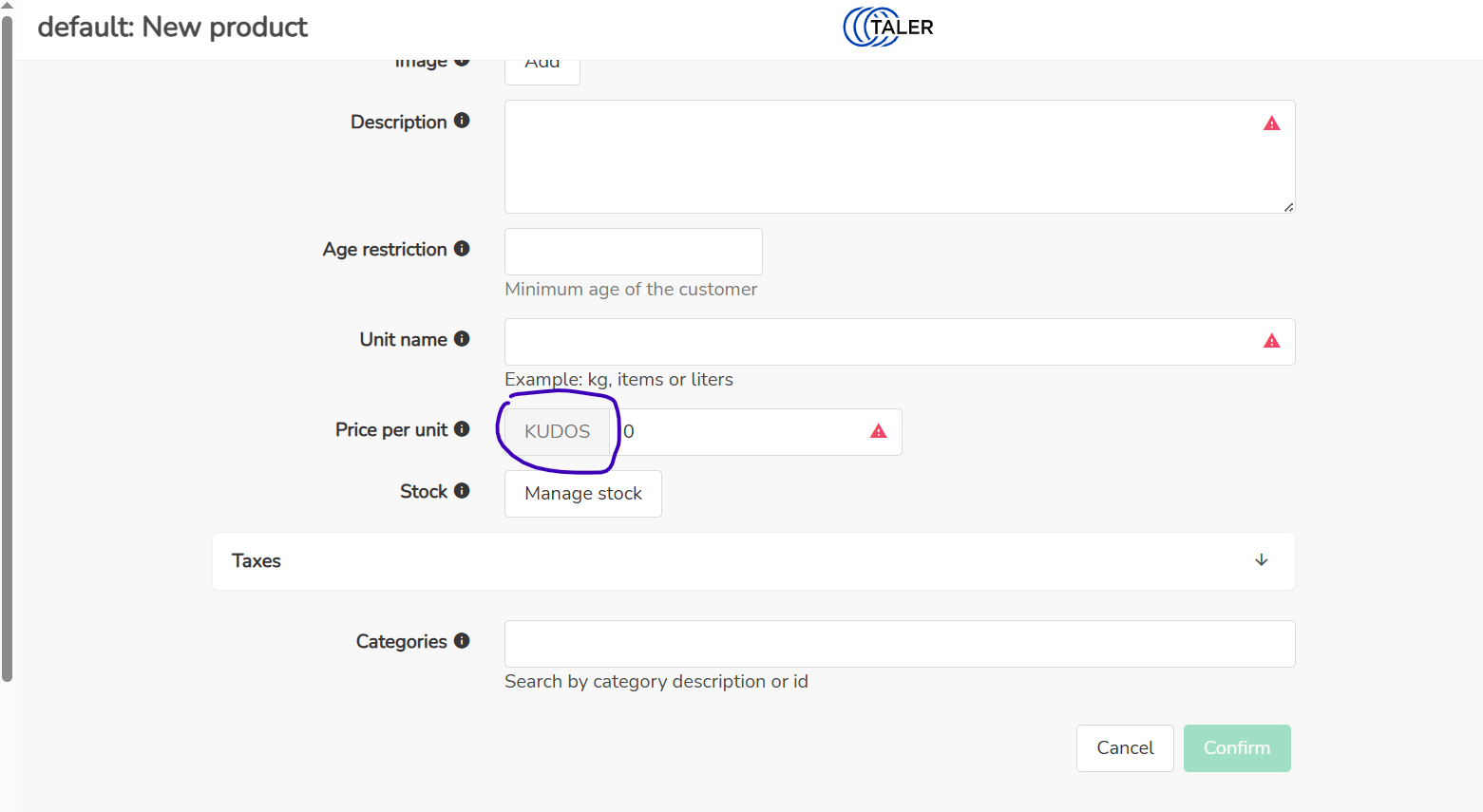Click the info icon beside Unit name
Screen dimensions: 1483x812
coord(462,339)
